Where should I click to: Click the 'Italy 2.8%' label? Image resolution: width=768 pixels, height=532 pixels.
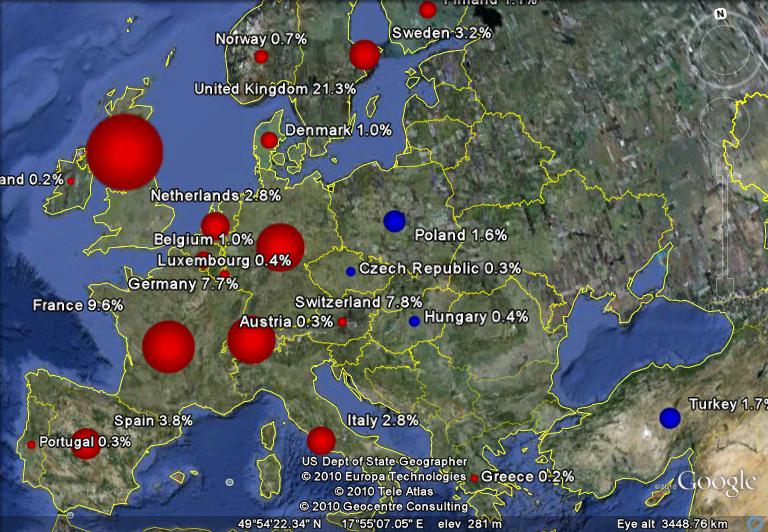point(383,420)
